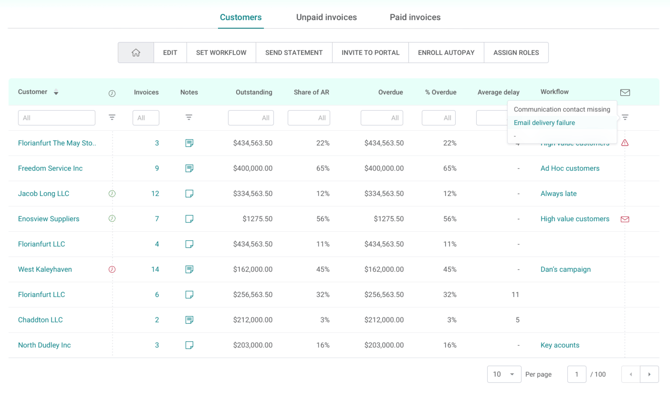The width and height of the screenshot is (670, 395).
Task: Switch to Unpaid invoices tab
Action: point(326,17)
